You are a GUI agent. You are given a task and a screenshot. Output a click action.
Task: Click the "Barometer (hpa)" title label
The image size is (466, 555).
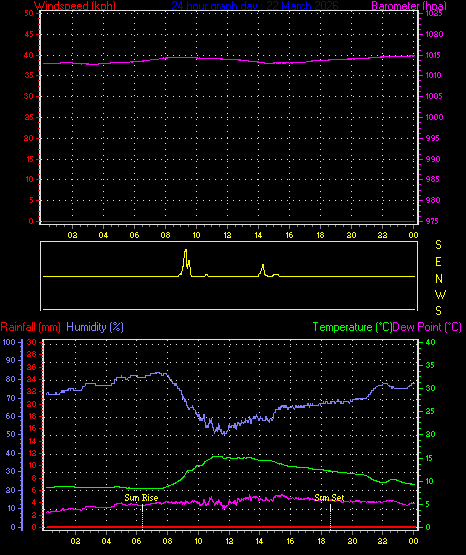click(409, 6)
